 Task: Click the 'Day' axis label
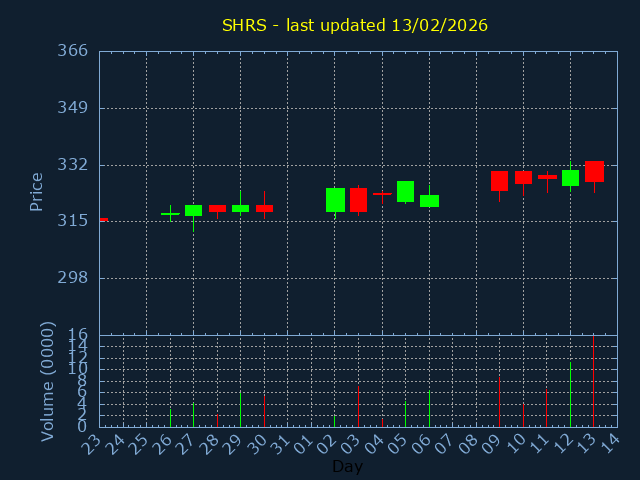(347, 466)
